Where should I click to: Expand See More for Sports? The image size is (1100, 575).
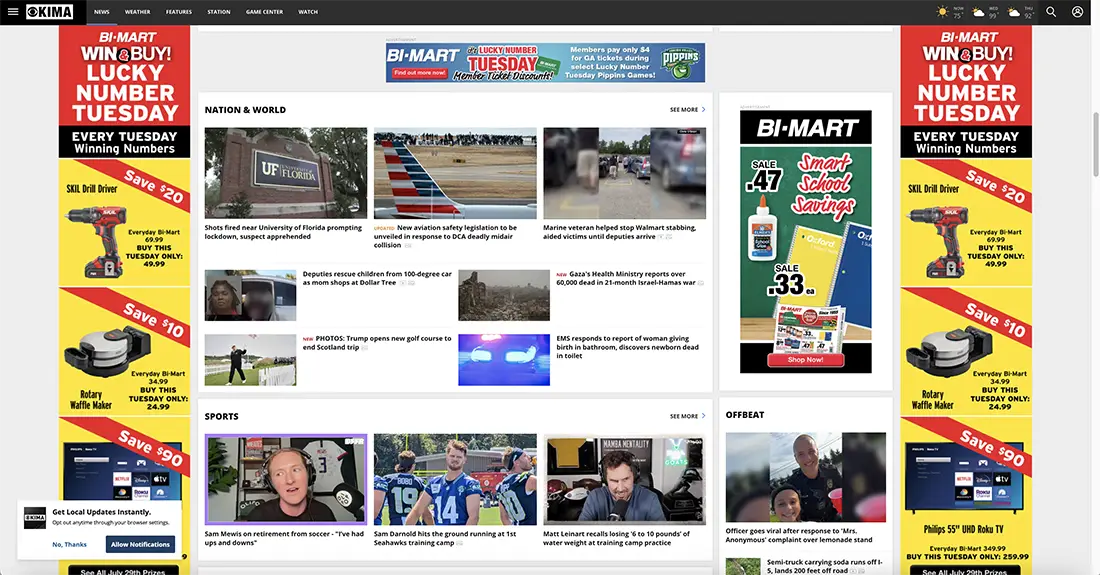coord(688,416)
